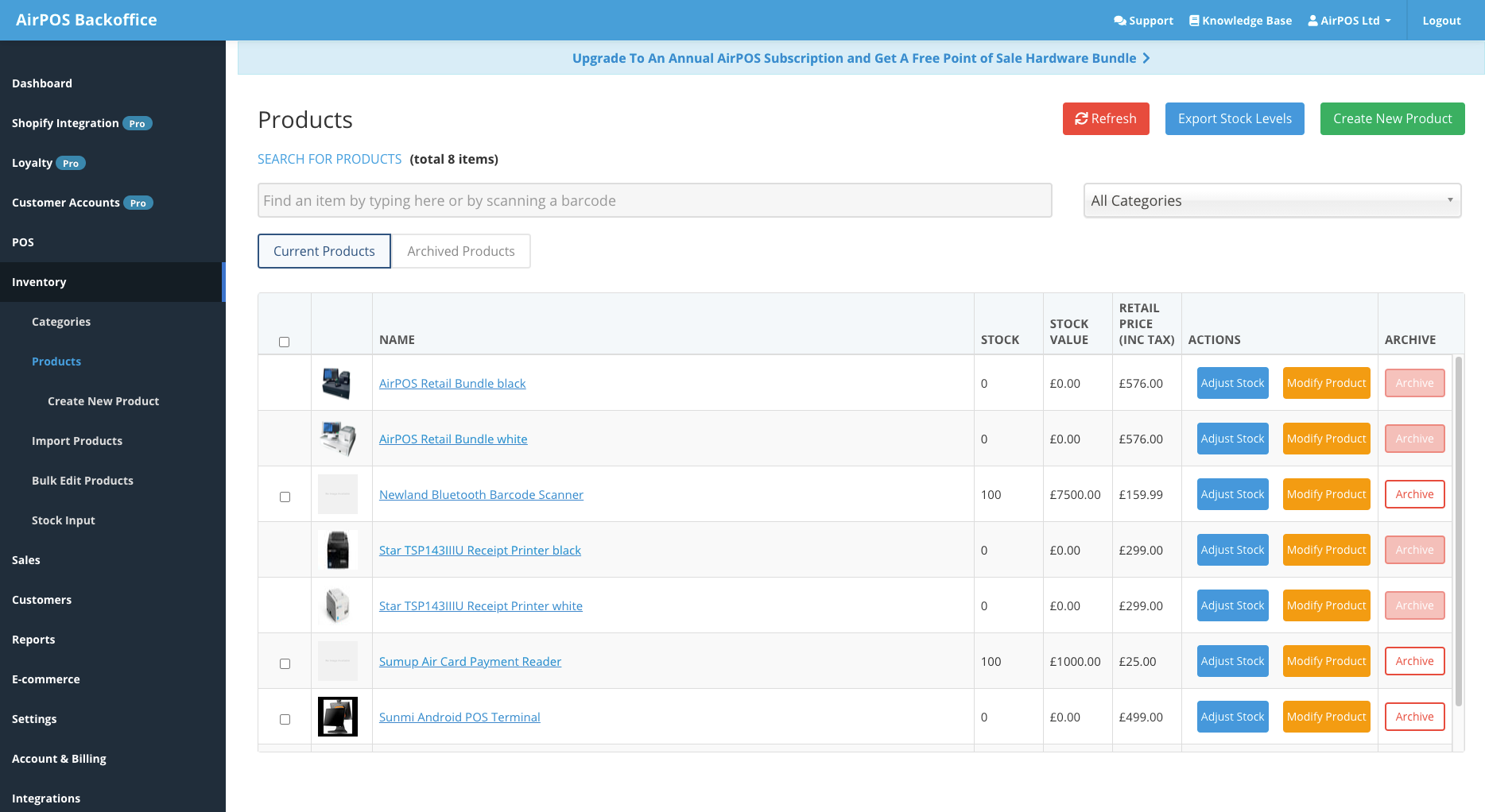Open Import Products sidebar item

(x=77, y=441)
